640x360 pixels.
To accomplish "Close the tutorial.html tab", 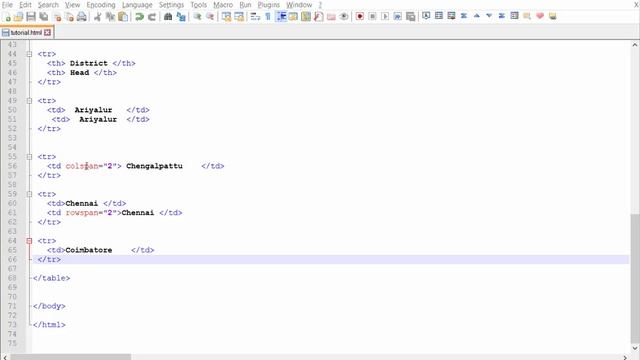I will pyautogui.click(x=47, y=33).
